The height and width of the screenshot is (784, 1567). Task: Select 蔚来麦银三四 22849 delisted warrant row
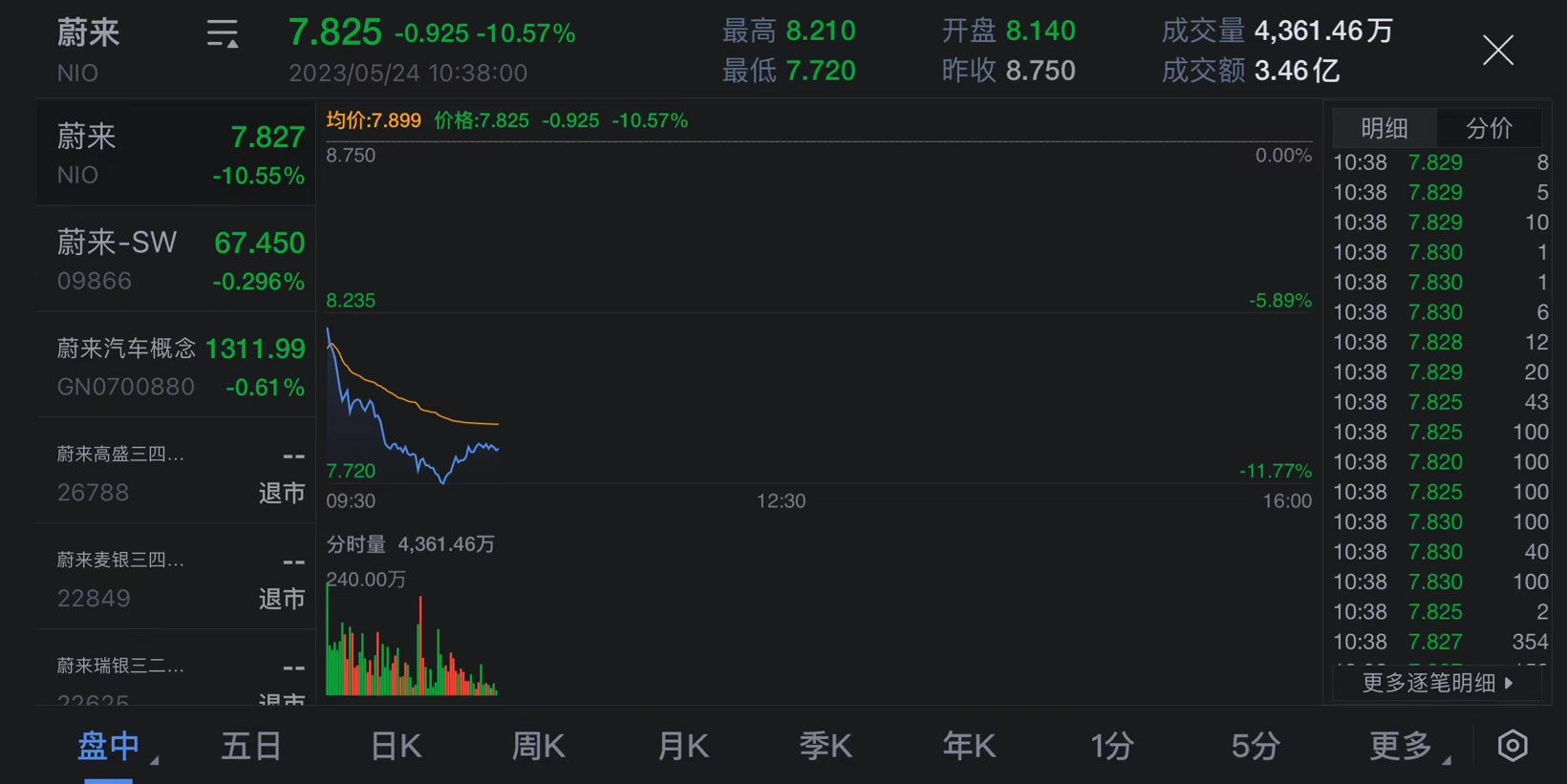point(177,577)
